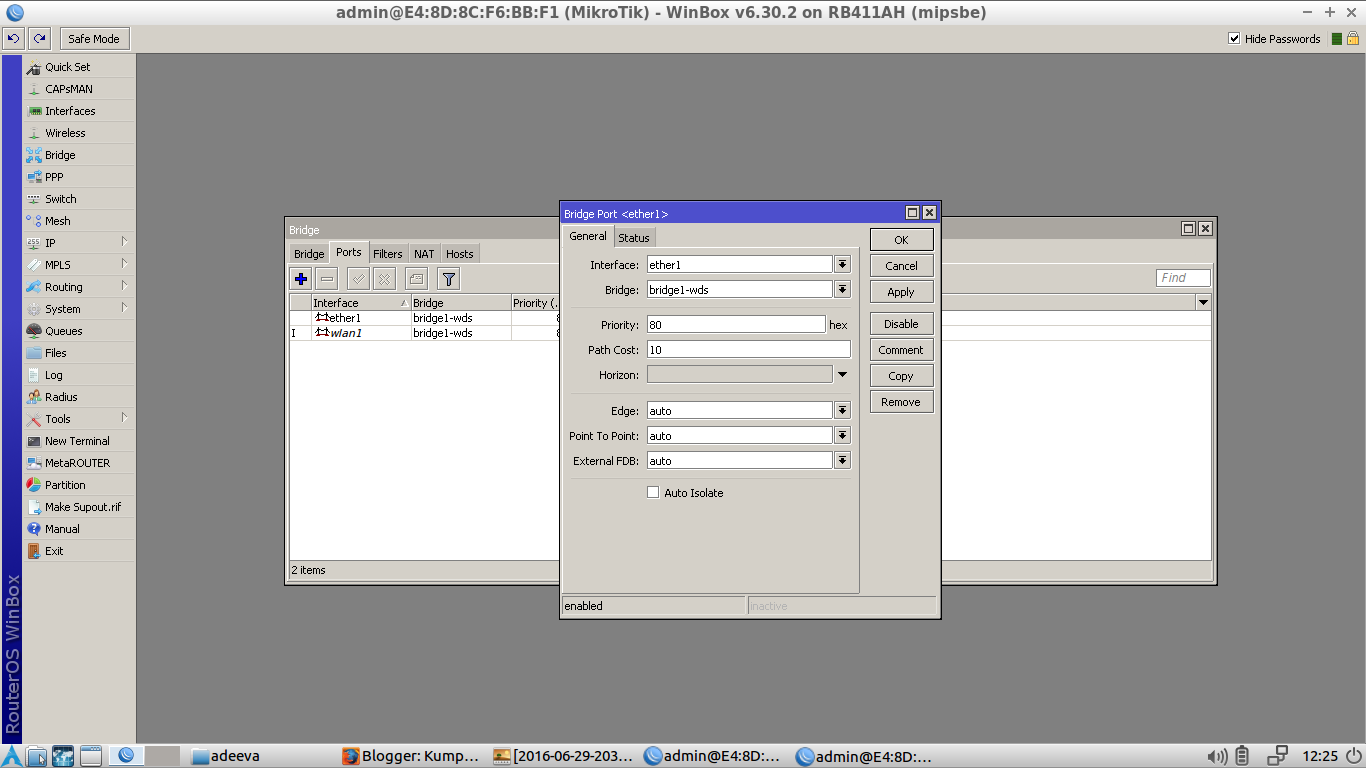The width and height of the screenshot is (1366, 768).
Task: Open the filter icon in Ports toolbar
Action: tap(448, 278)
